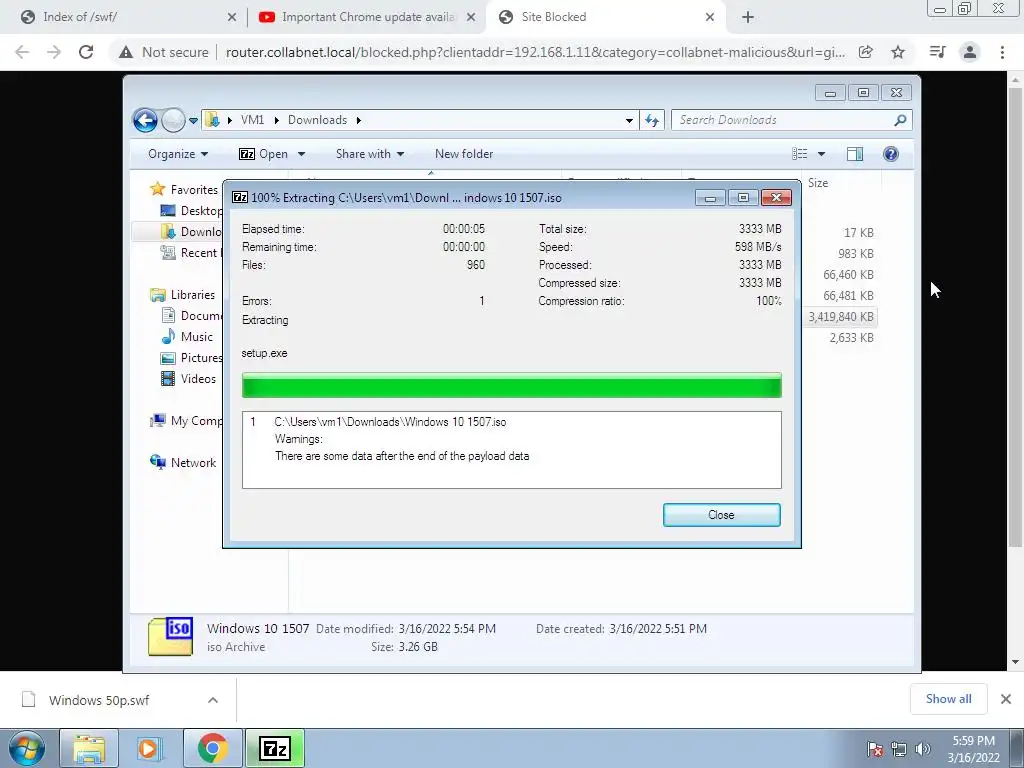Expand the Open button dropdown arrow
Image resolution: width=1024 pixels, height=768 pixels.
[x=301, y=154]
